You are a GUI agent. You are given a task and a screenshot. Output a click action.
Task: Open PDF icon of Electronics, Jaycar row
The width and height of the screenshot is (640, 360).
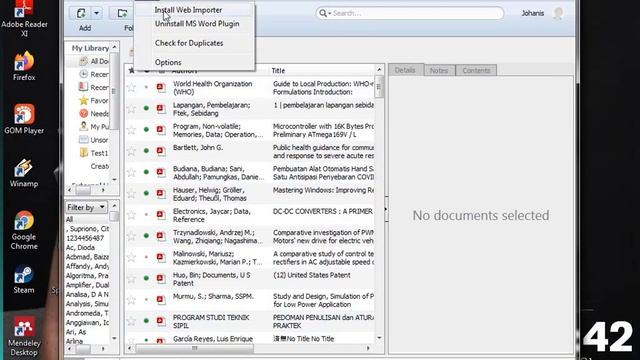tap(161, 215)
